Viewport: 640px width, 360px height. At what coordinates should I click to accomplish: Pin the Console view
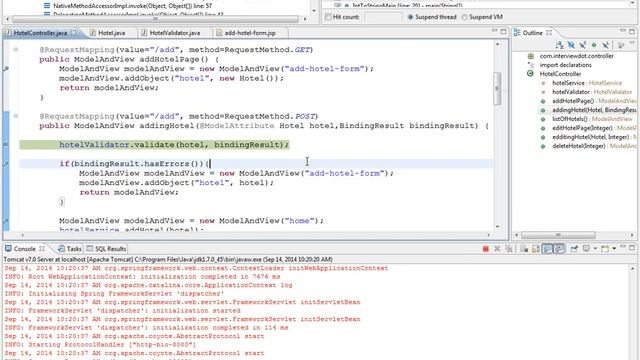pyautogui.click(x=574, y=249)
